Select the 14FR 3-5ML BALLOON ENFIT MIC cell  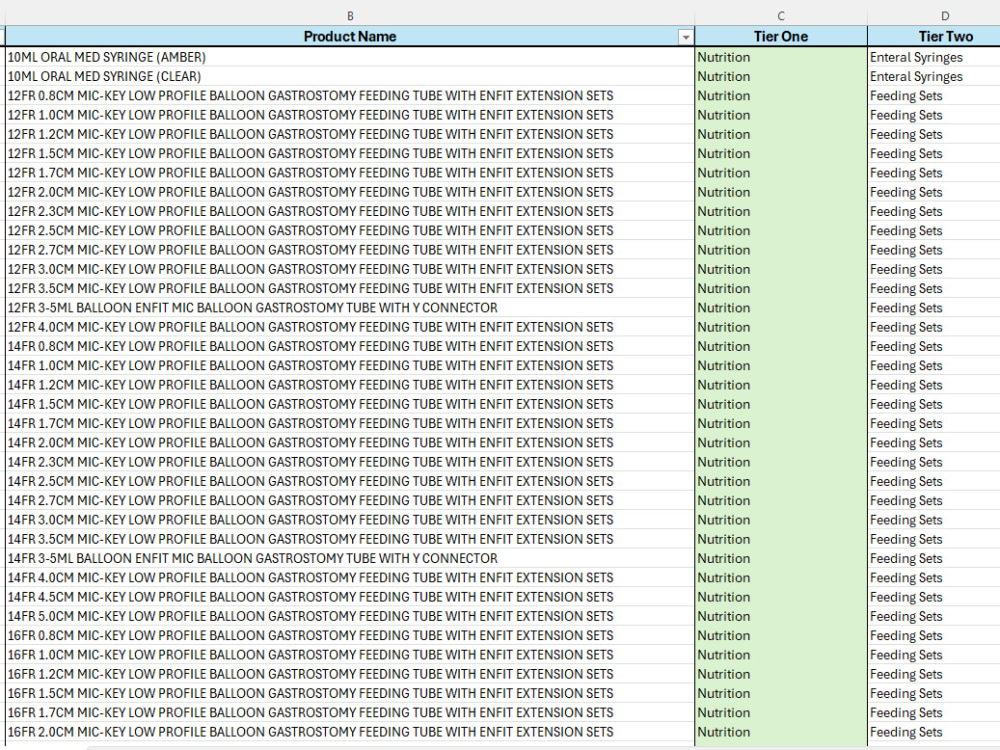click(349, 558)
